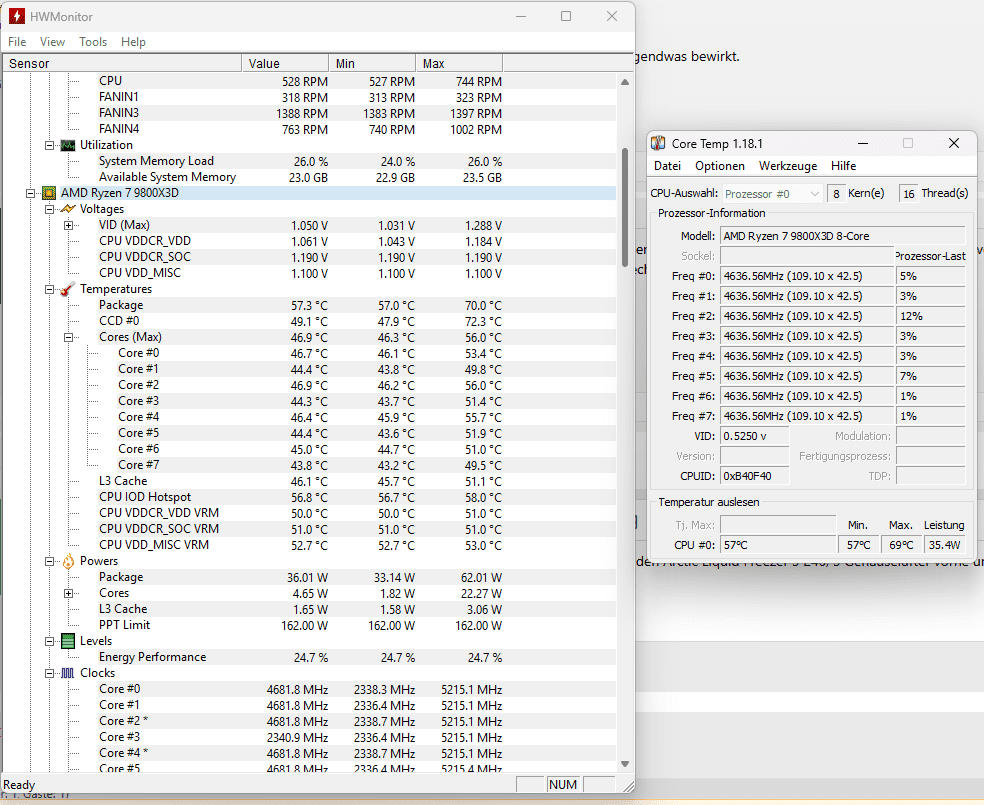Image resolution: width=984 pixels, height=805 pixels.
Task: Click the Leistung value 35.4W
Action: coord(944,545)
